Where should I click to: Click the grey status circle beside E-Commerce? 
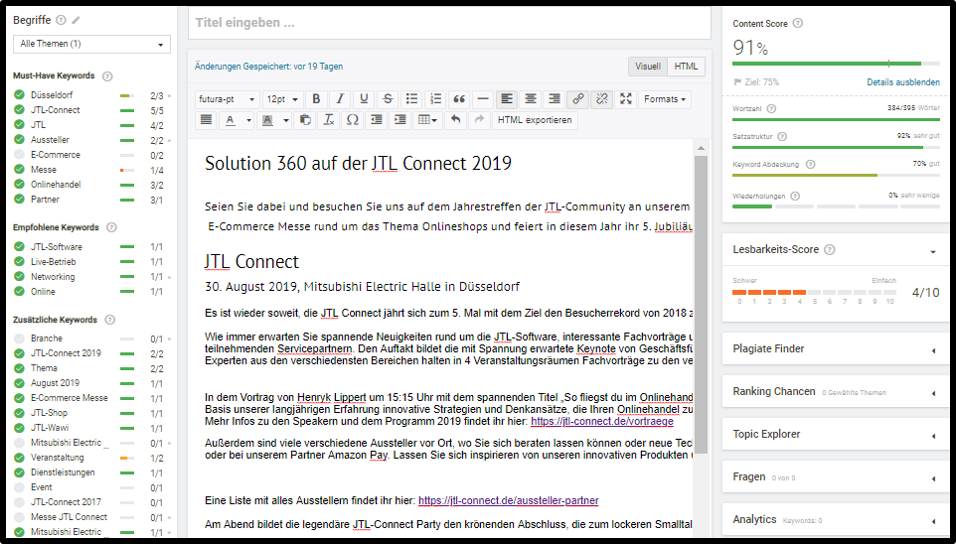[x=19, y=155]
